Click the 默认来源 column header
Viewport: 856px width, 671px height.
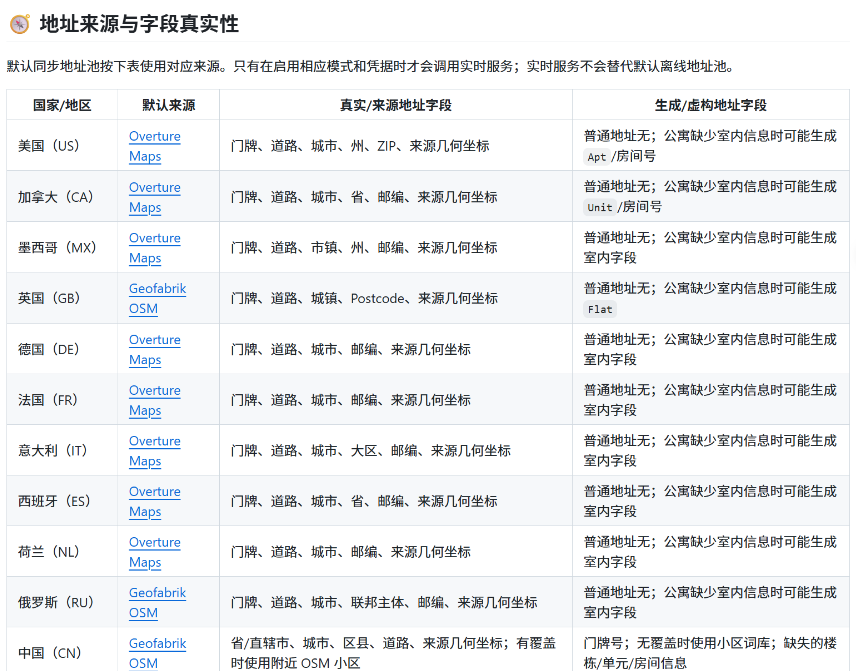[x=169, y=105]
